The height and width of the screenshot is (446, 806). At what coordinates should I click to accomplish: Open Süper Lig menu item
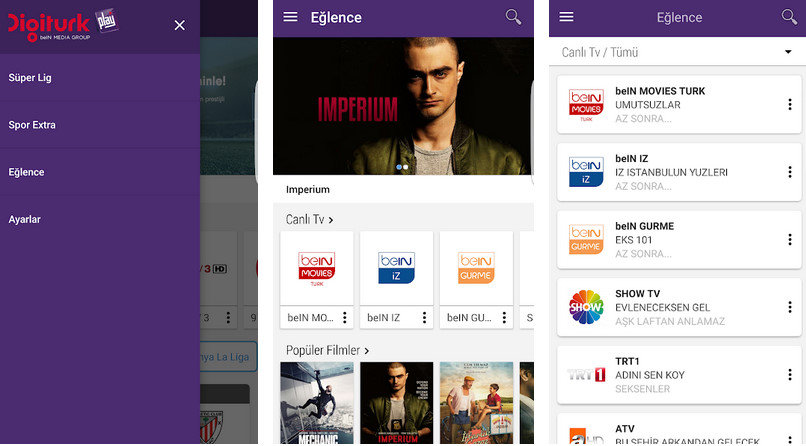coord(100,78)
